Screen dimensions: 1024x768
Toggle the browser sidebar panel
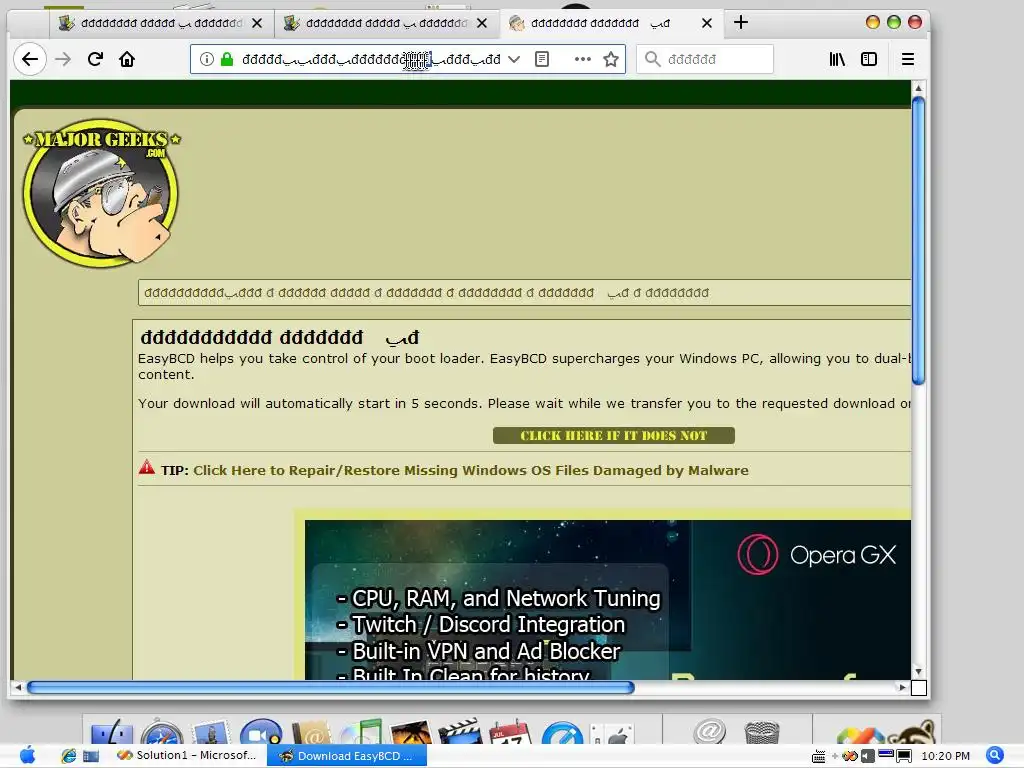pyautogui.click(x=869, y=59)
